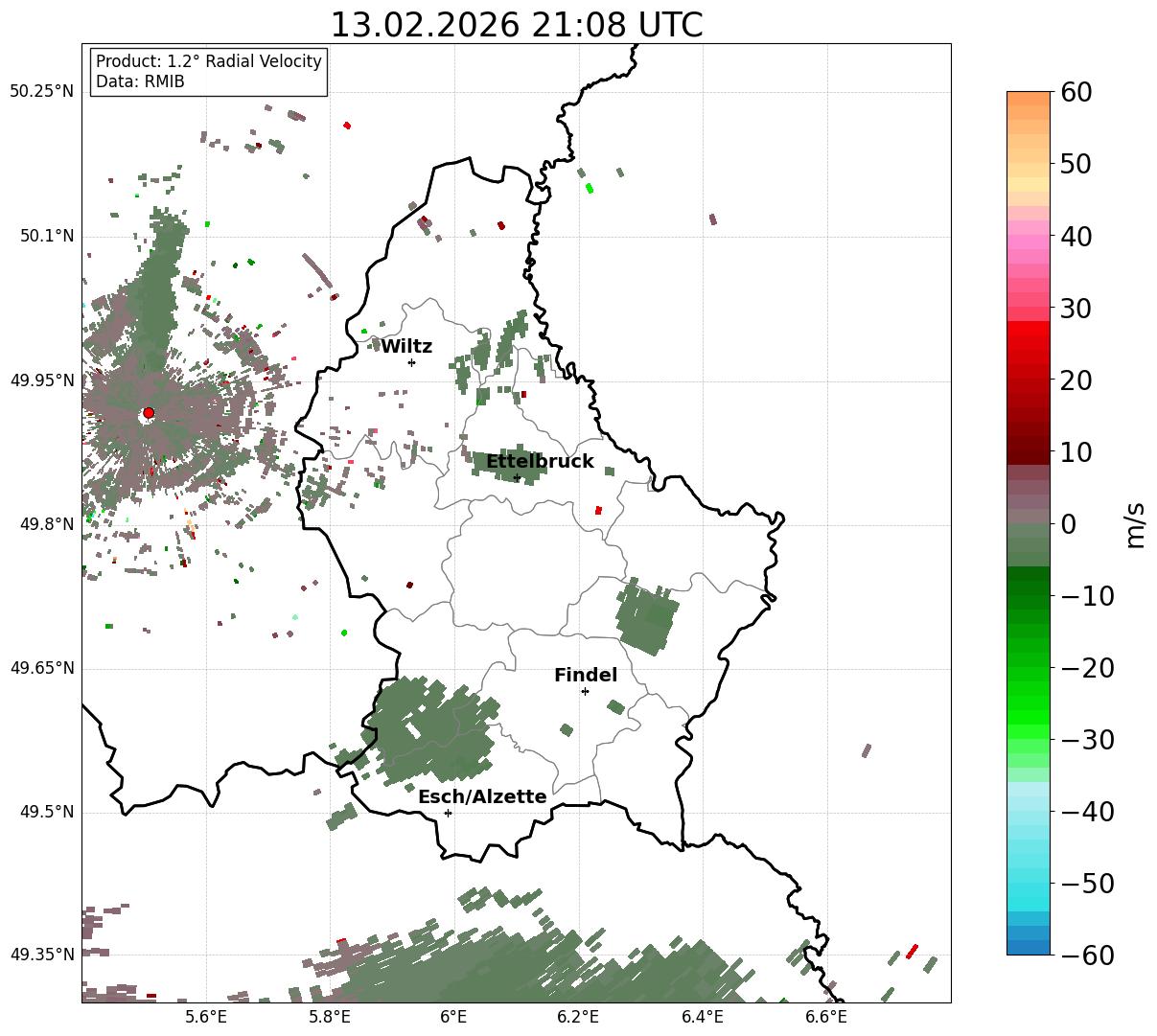Image resolution: width=1157 pixels, height=1036 pixels.
Task: Click the Data: RMIB text
Action: coord(140,82)
